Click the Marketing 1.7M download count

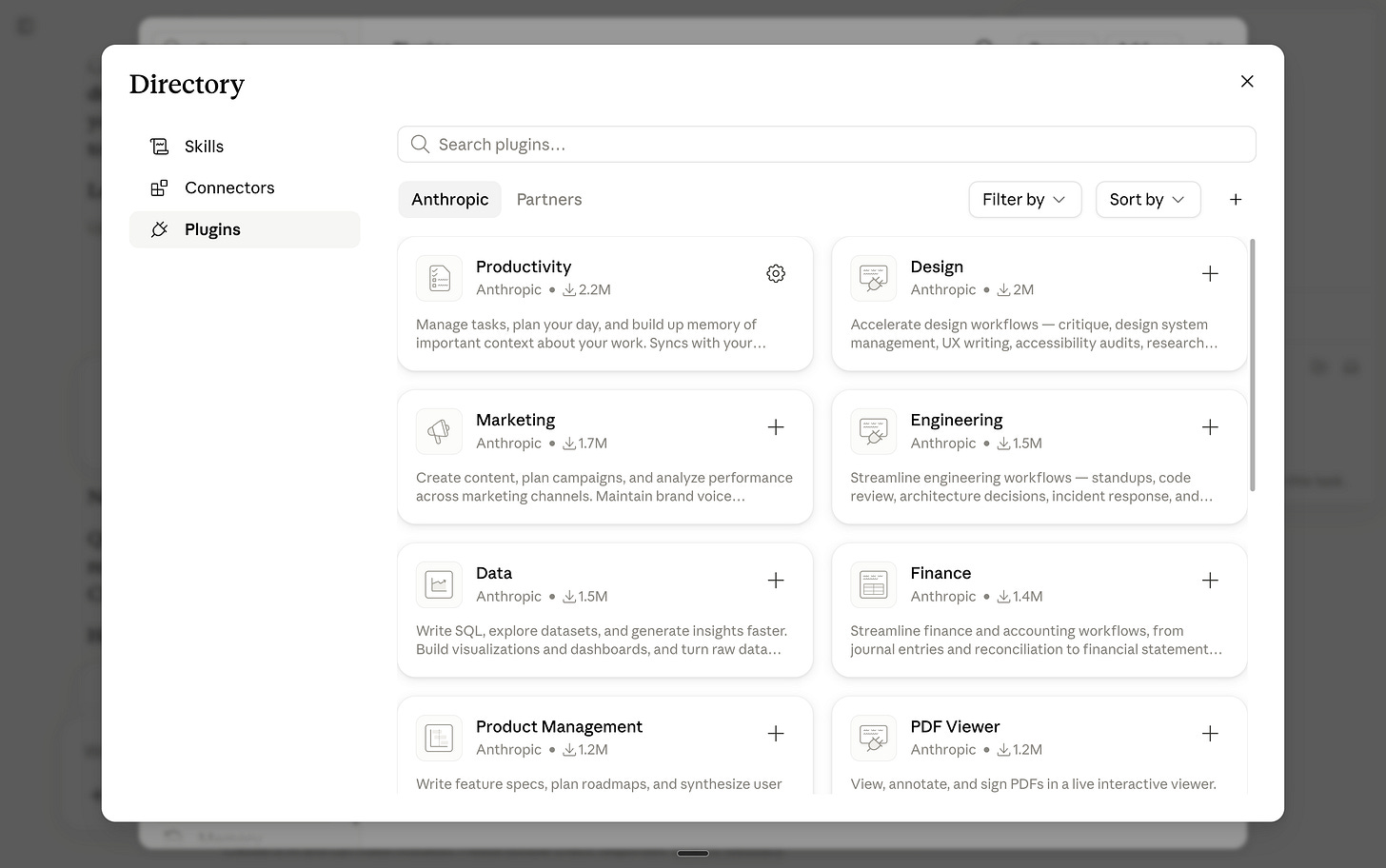pos(584,444)
